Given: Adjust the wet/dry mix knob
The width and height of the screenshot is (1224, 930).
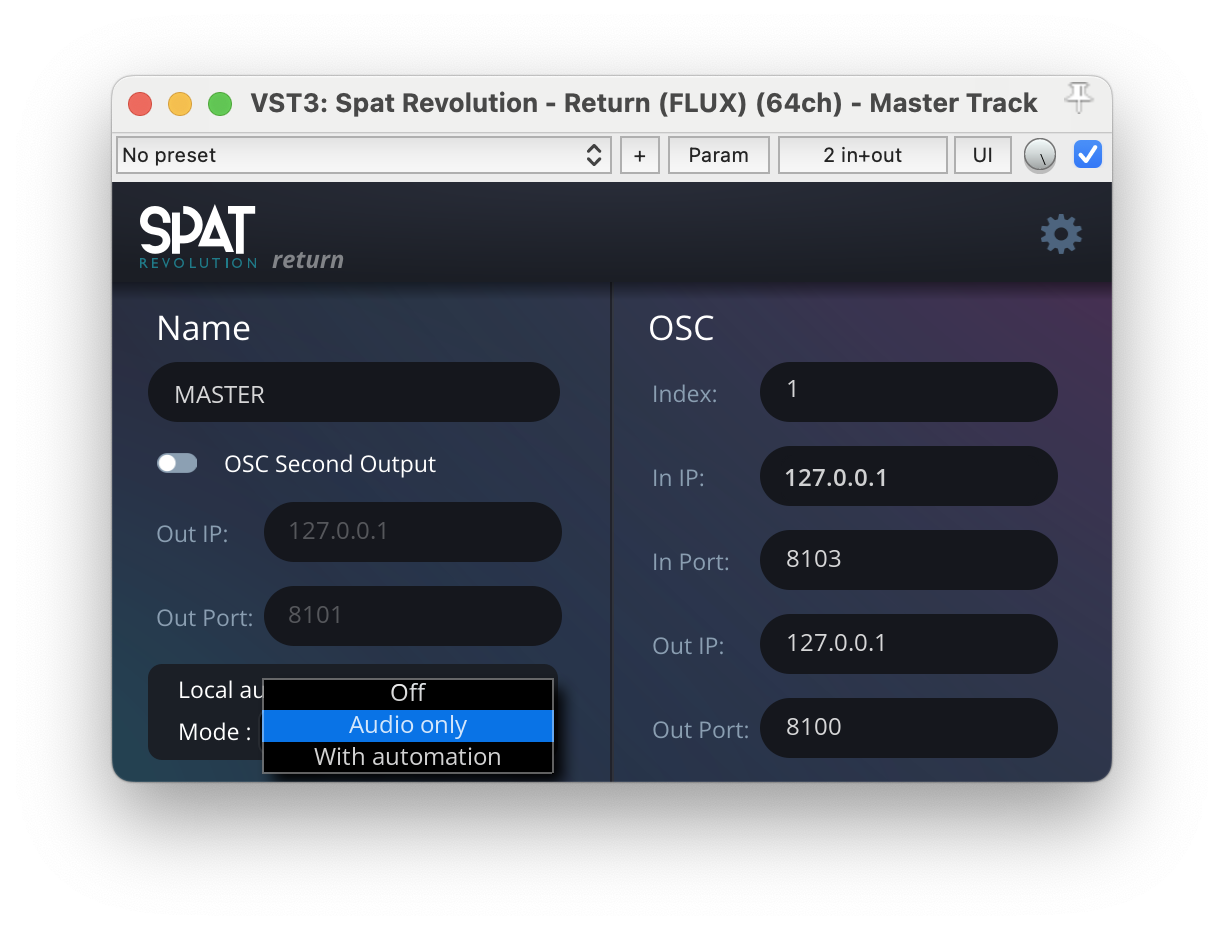Looking at the screenshot, I should coord(1040,156).
